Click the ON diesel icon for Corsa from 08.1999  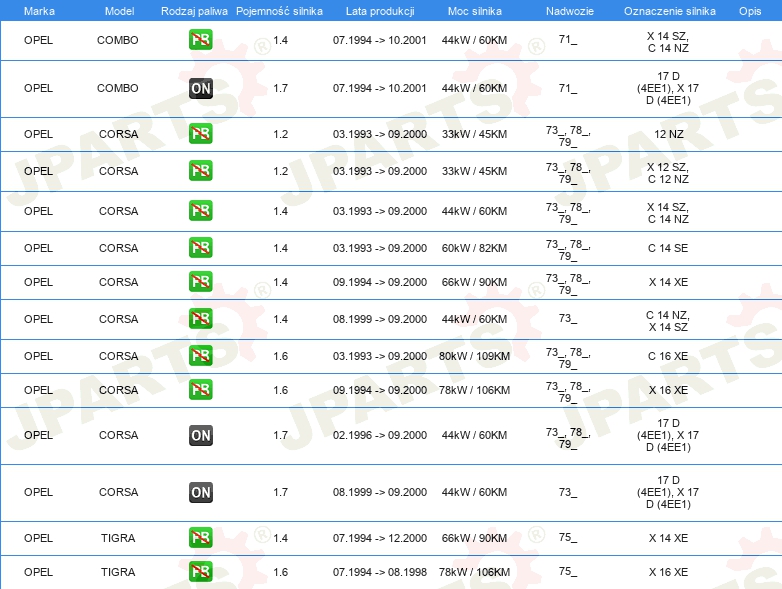coord(200,492)
